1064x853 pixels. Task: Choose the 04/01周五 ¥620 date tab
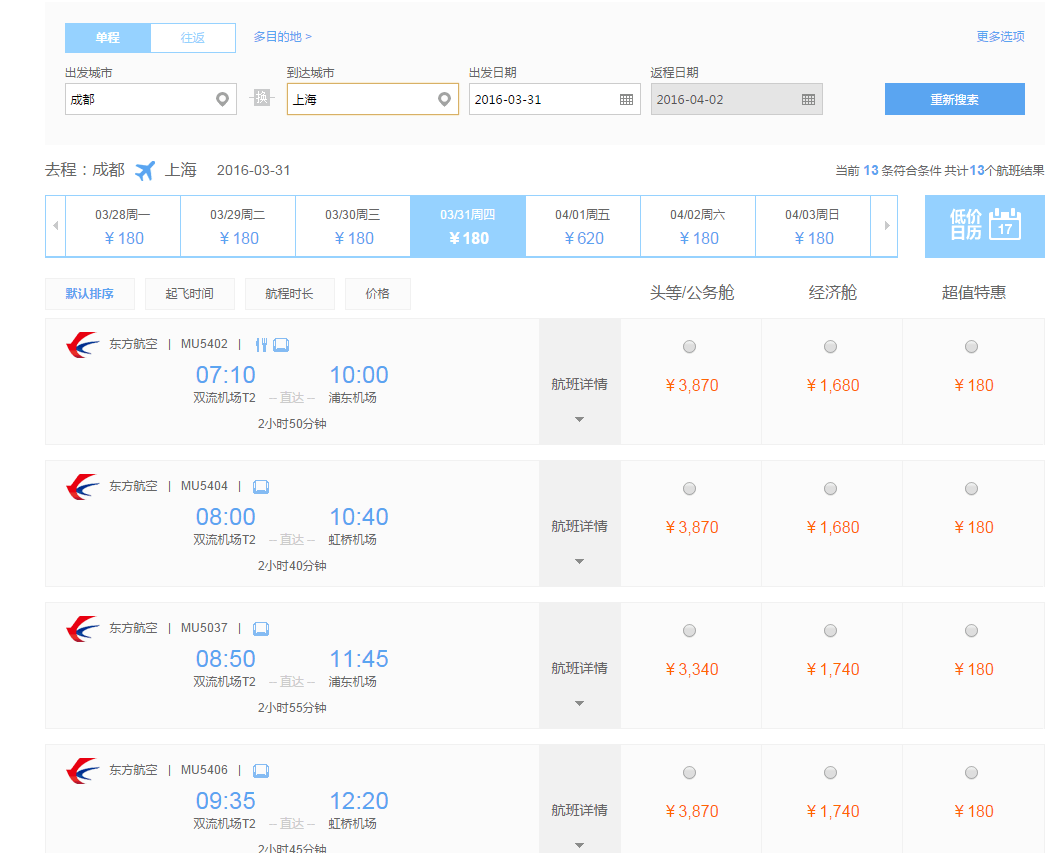click(x=583, y=226)
